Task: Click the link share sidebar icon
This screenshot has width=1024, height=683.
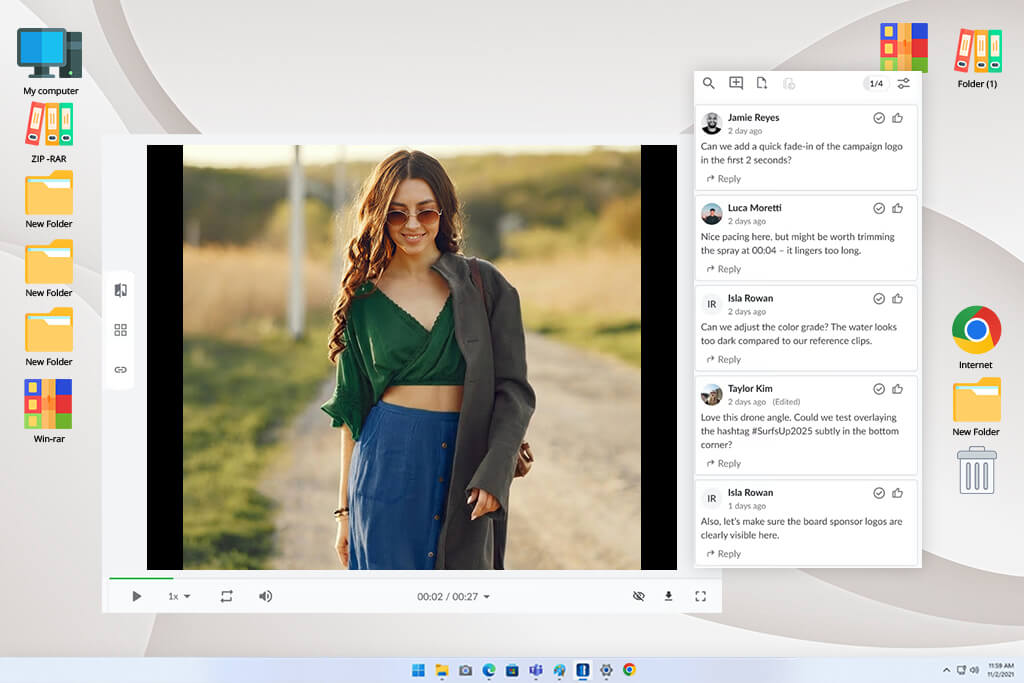Action: pyautogui.click(x=120, y=370)
